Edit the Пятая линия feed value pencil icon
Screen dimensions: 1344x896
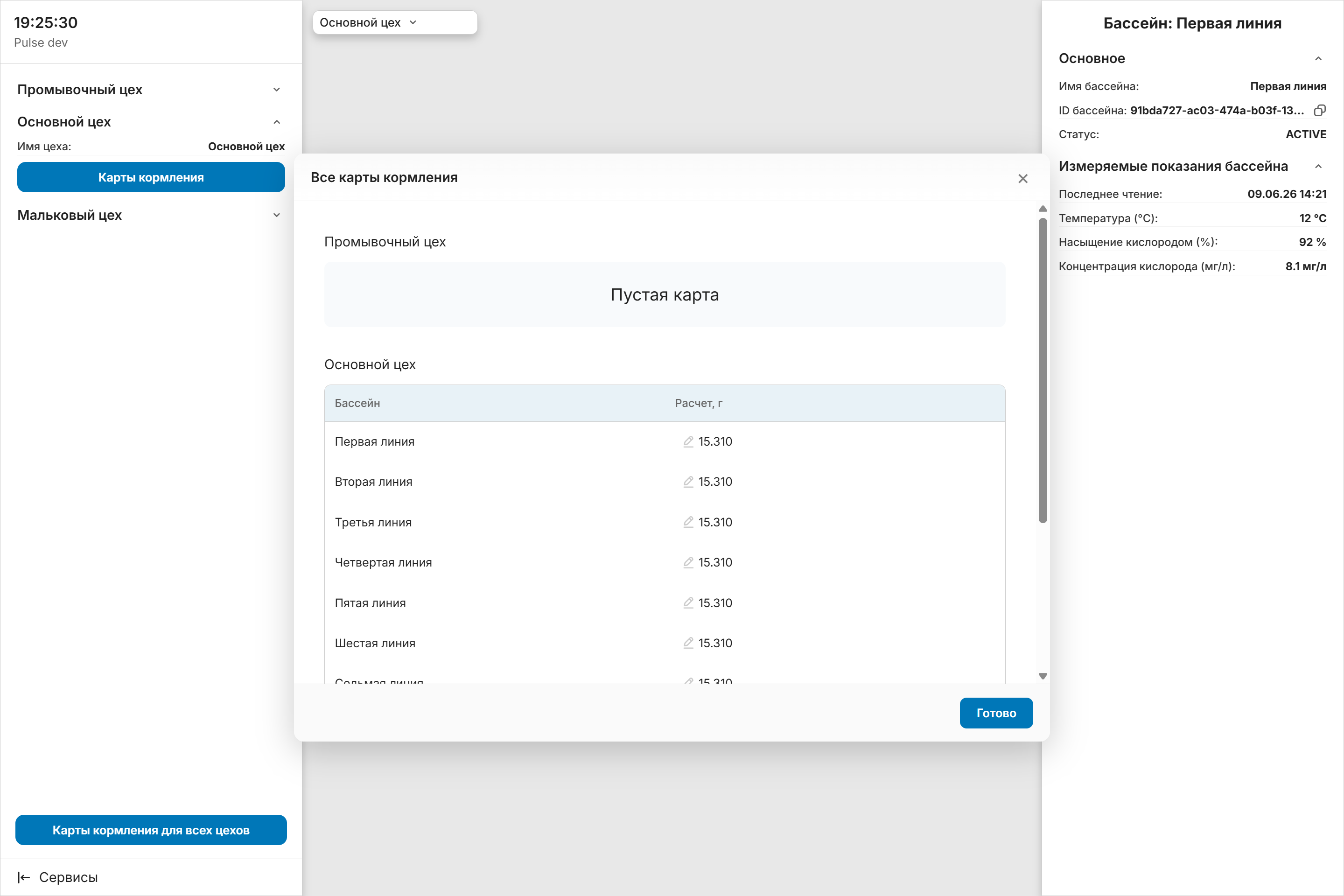click(x=689, y=603)
